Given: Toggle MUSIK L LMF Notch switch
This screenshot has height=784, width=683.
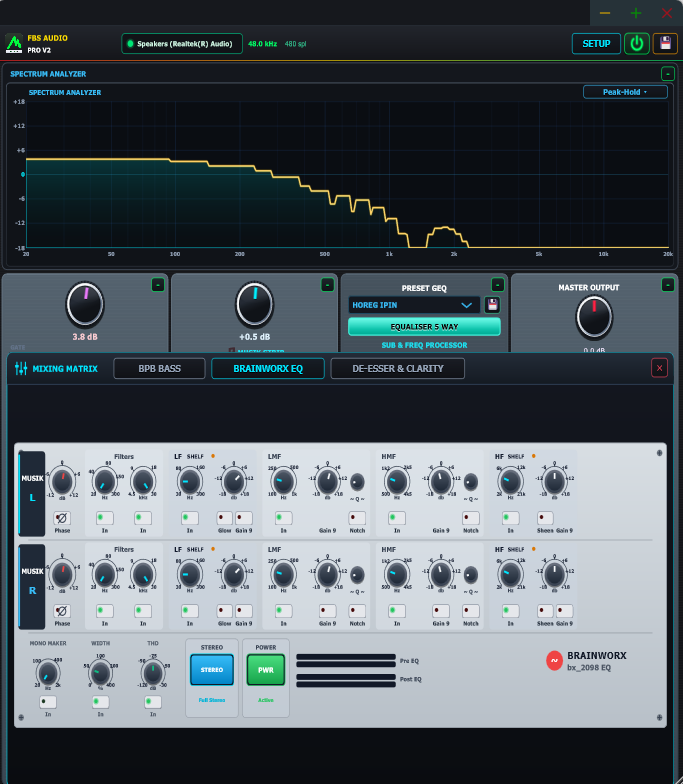Looking at the screenshot, I should [x=357, y=518].
